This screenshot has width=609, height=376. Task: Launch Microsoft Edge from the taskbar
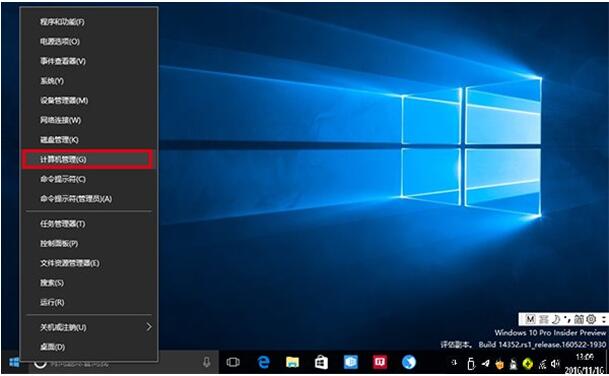coord(264,362)
